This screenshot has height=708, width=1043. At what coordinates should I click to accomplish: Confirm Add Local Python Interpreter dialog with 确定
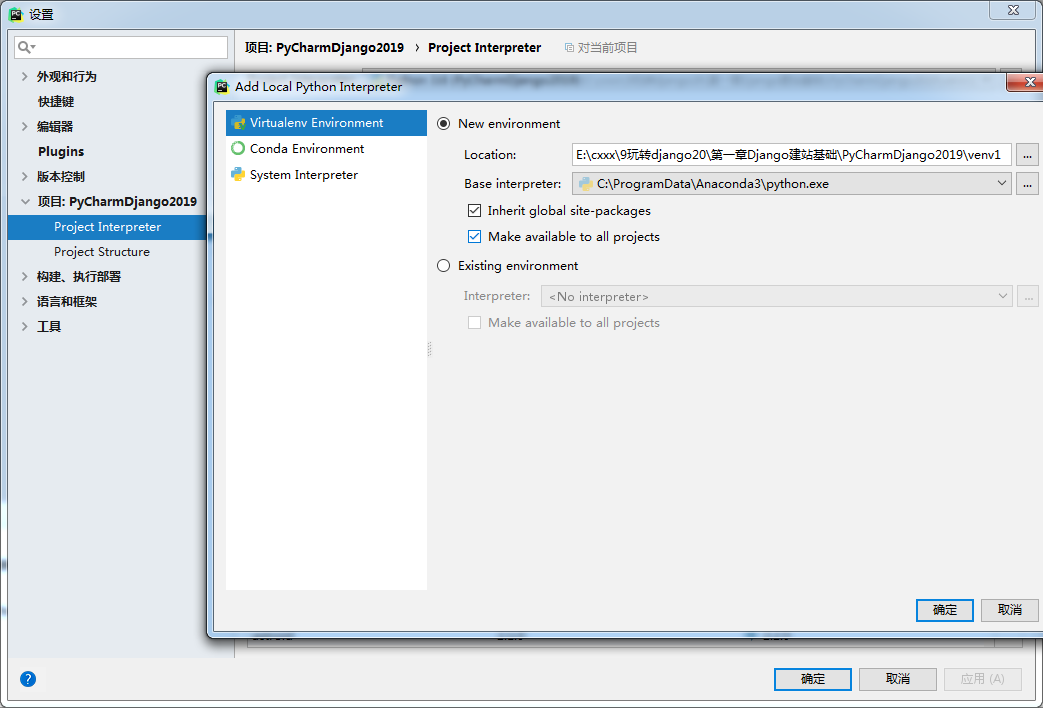945,610
